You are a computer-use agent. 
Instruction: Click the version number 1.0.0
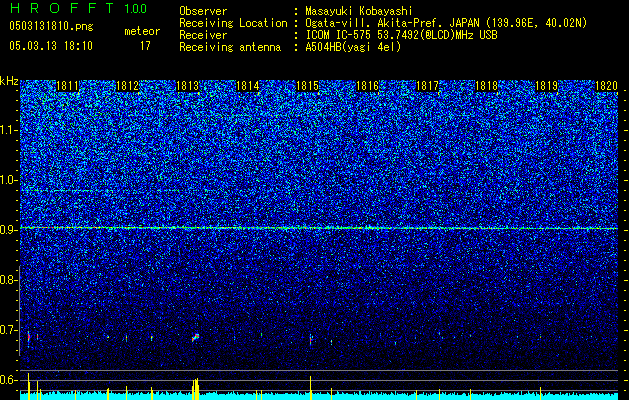point(136,8)
